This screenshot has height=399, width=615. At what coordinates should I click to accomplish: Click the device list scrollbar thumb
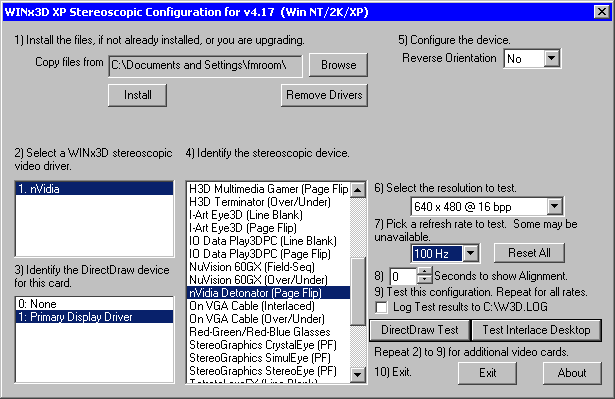click(x=357, y=292)
